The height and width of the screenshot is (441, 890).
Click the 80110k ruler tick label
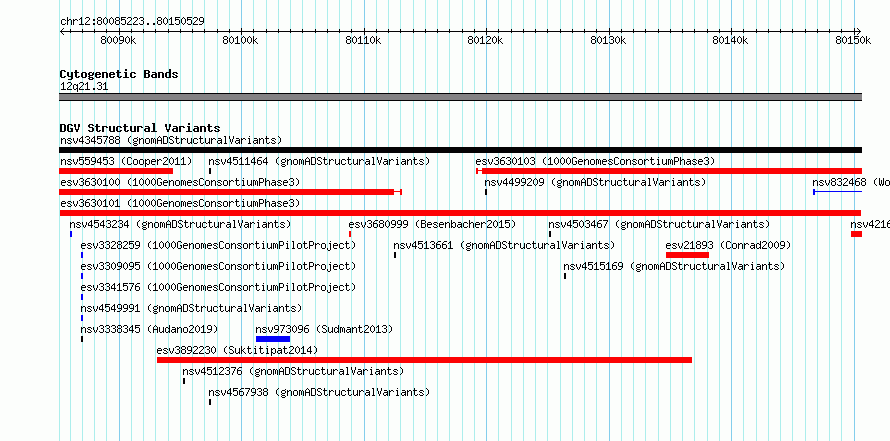point(364,40)
